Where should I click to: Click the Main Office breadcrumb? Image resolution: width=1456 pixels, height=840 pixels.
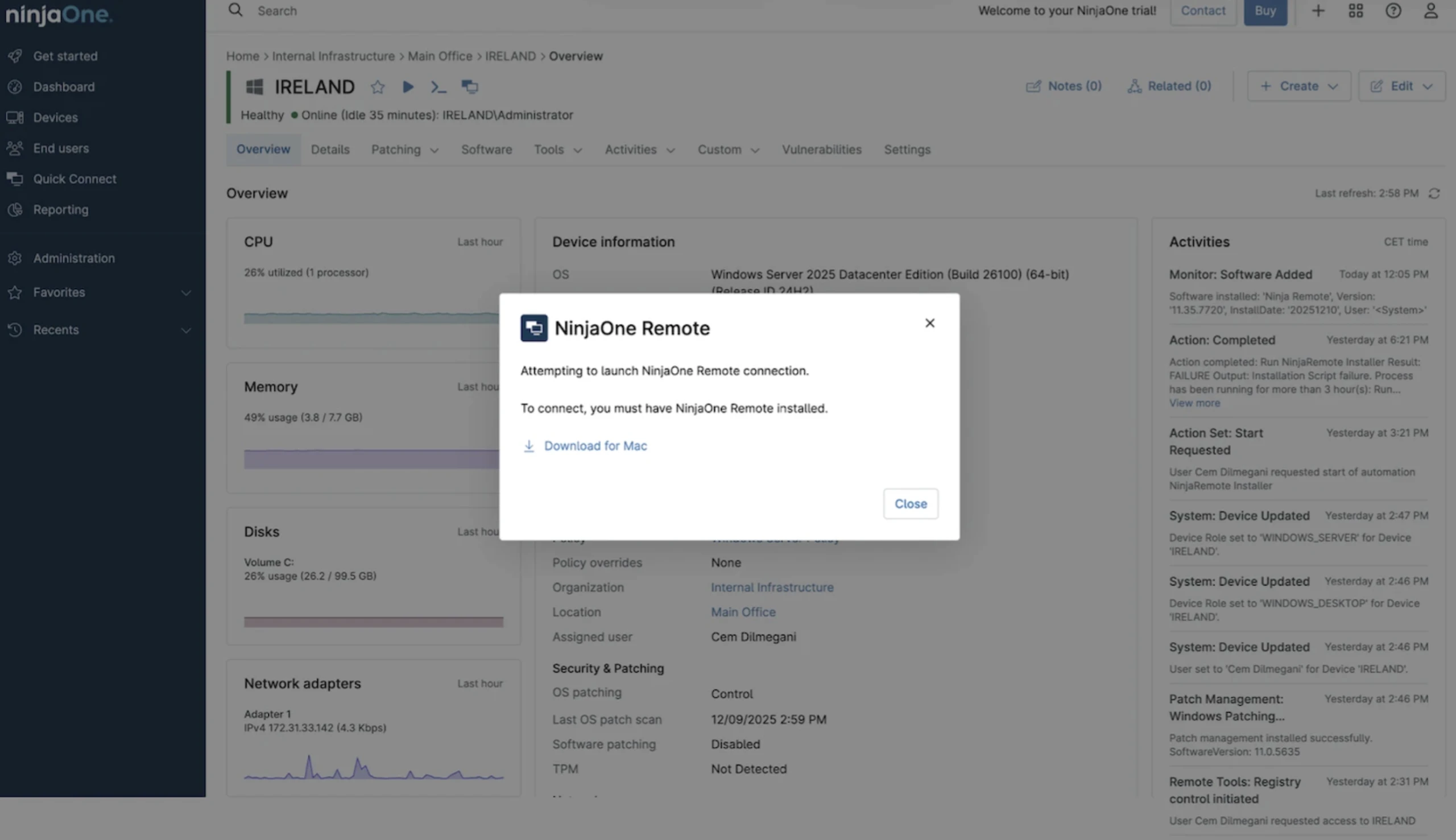[x=440, y=56]
